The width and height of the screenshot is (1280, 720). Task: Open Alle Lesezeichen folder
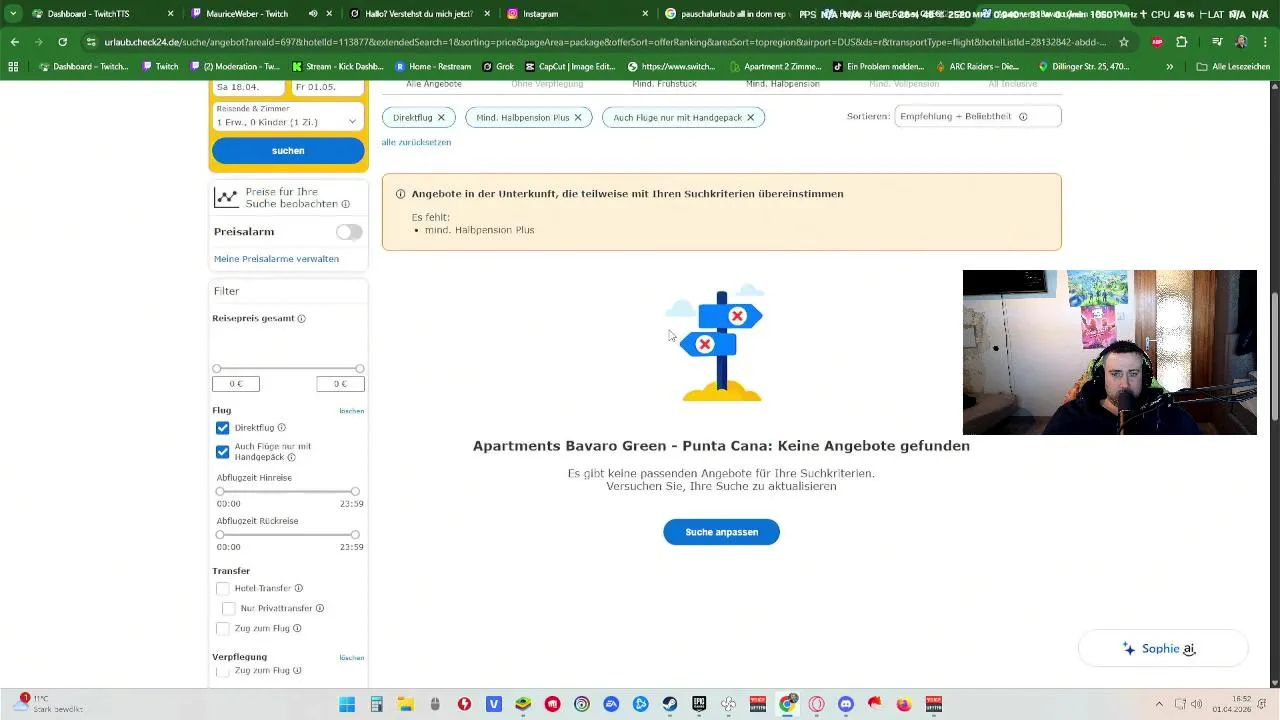pos(1233,66)
